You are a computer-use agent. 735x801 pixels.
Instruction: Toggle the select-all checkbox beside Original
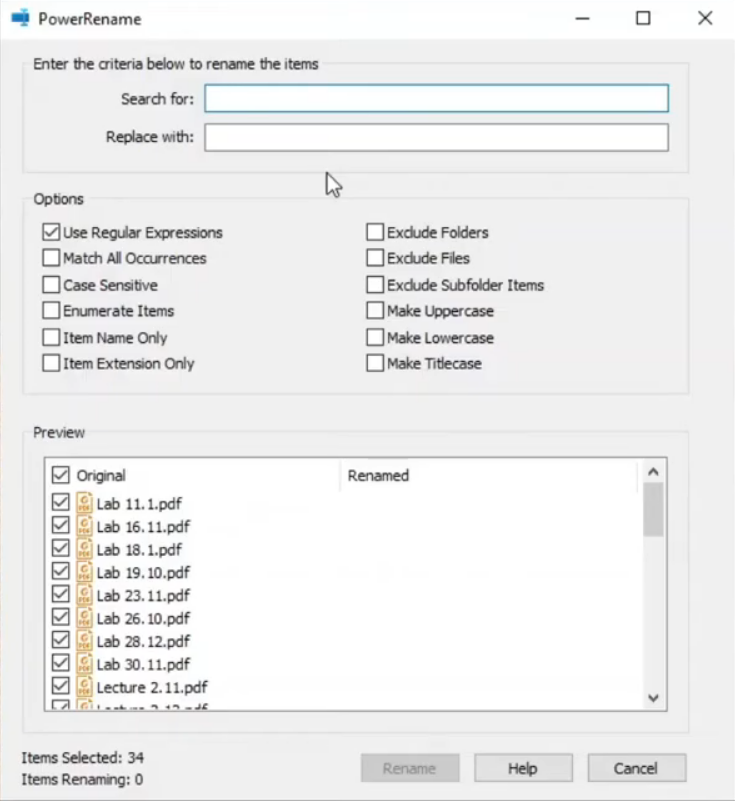[x=61, y=475]
